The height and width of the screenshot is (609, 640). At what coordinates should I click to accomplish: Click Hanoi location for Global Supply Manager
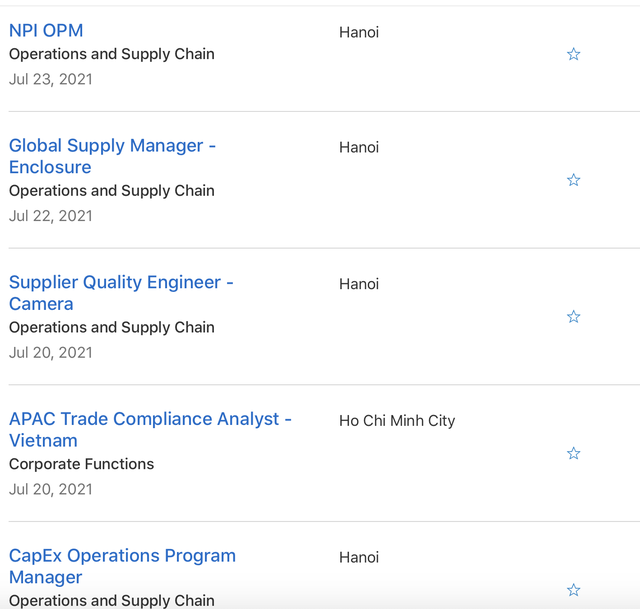click(359, 147)
